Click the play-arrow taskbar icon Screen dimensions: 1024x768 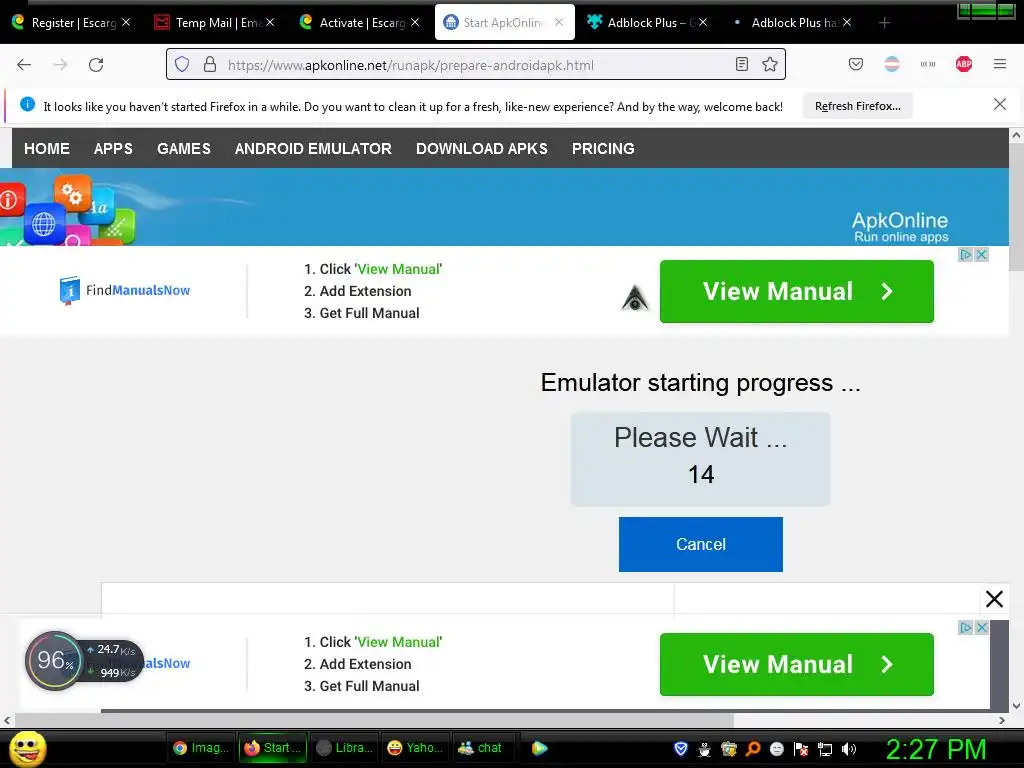point(539,748)
